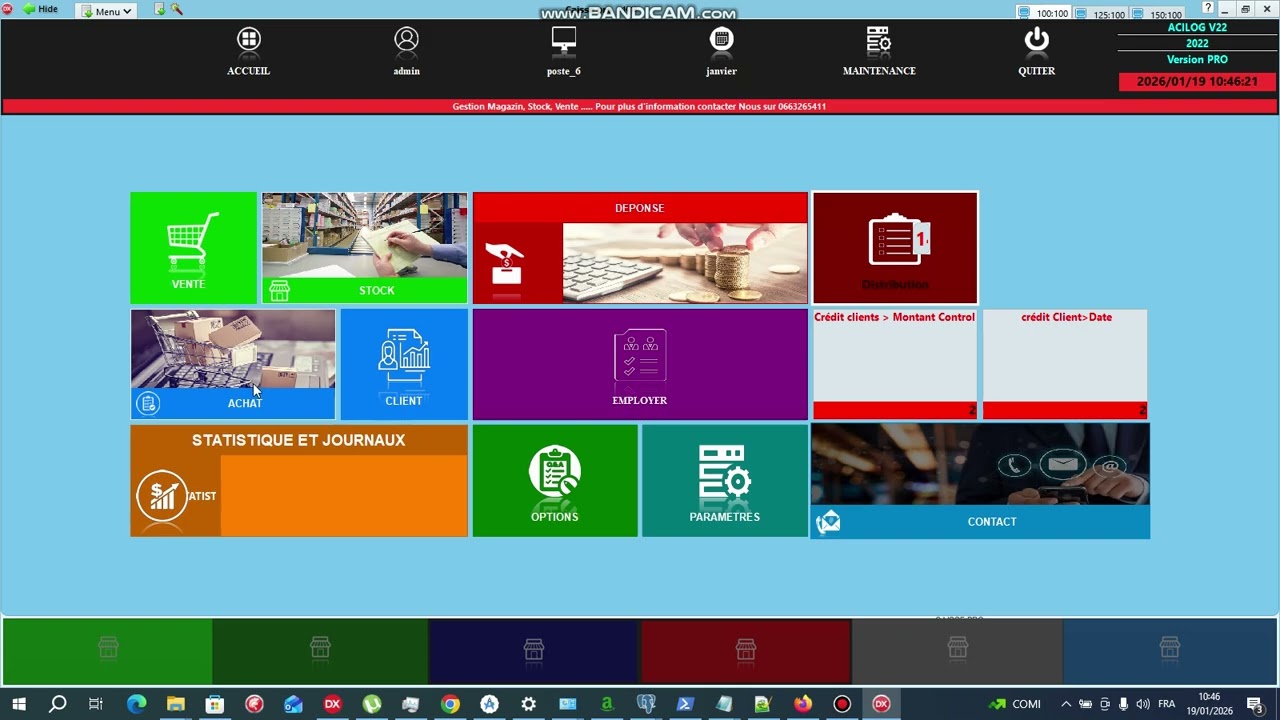Set window scale to 125:100
This screenshot has height=720, width=1280.
point(1099,13)
